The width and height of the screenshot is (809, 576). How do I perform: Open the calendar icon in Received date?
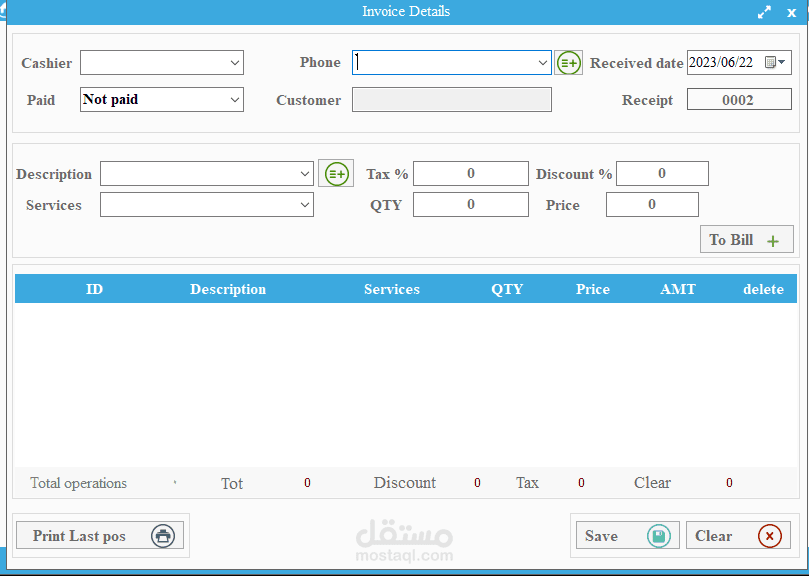(x=775, y=62)
